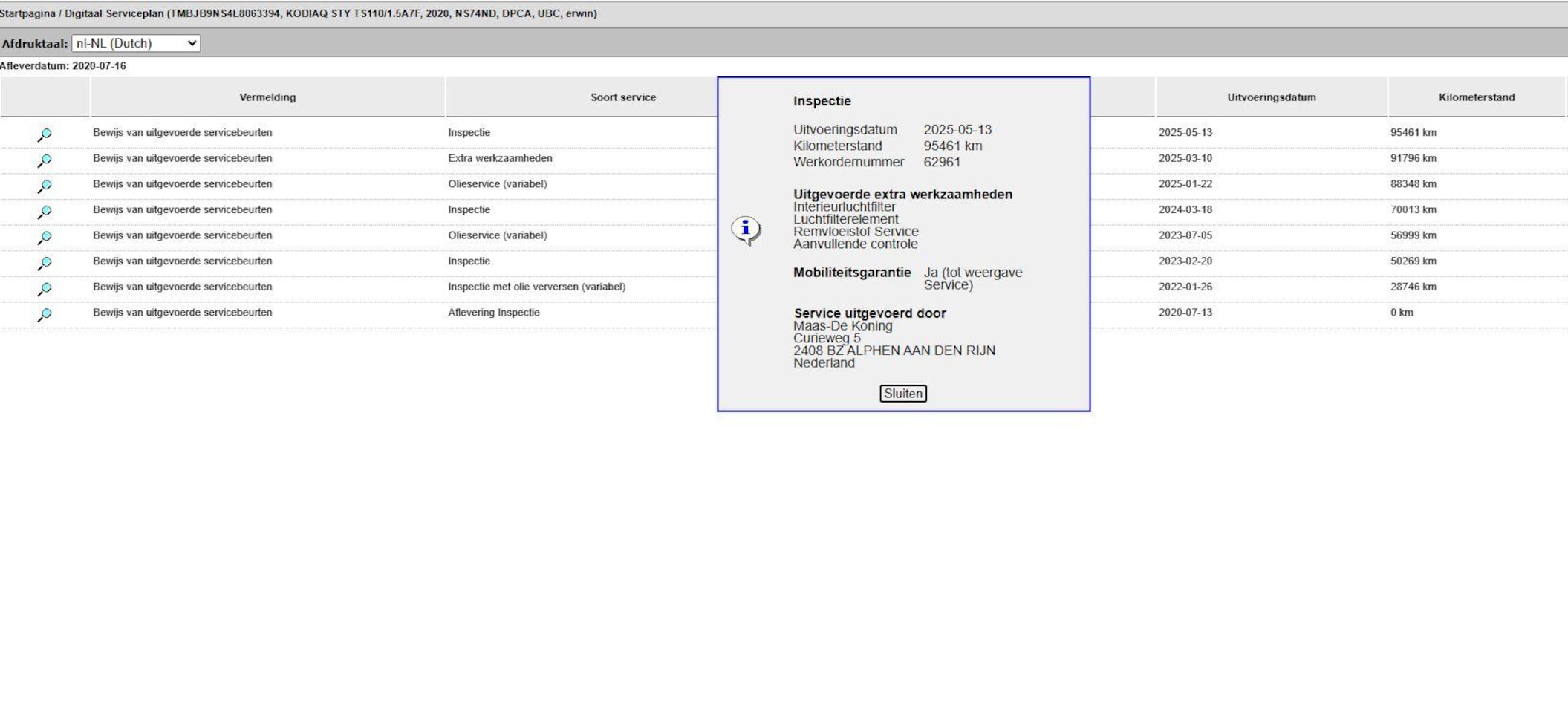The width and height of the screenshot is (1568, 713).
Task: Show details of Olieservice at 56999 km
Action: click(x=45, y=238)
